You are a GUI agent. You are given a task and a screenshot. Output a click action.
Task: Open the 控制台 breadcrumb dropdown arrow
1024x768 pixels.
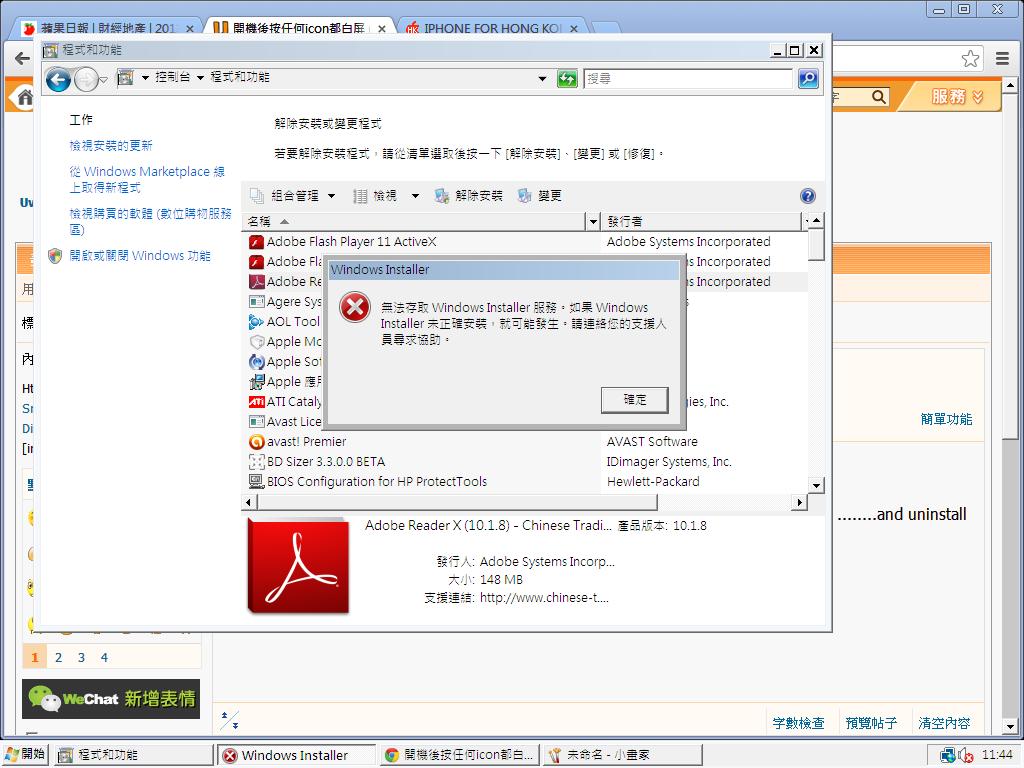[145, 78]
